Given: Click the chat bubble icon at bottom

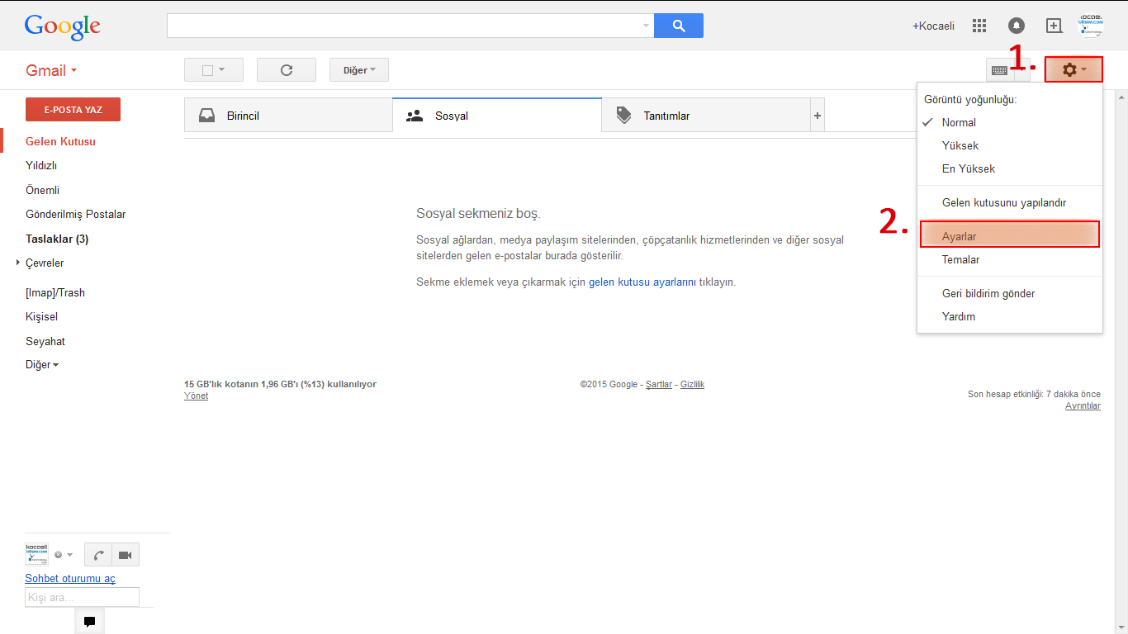Looking at the screenshot, I should pyautogui.click(x=89, y=621).
